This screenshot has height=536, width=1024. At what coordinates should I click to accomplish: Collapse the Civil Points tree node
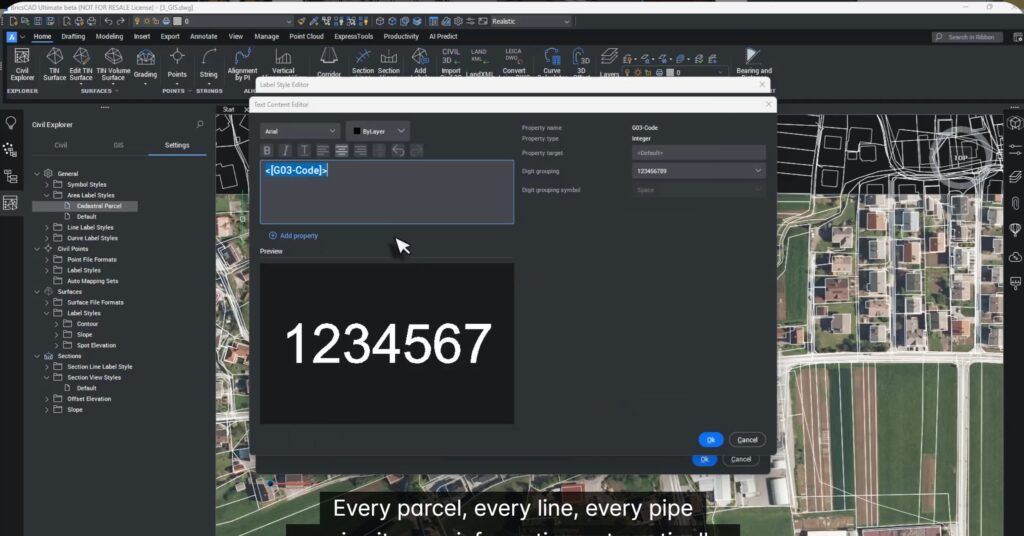[37, 249]
